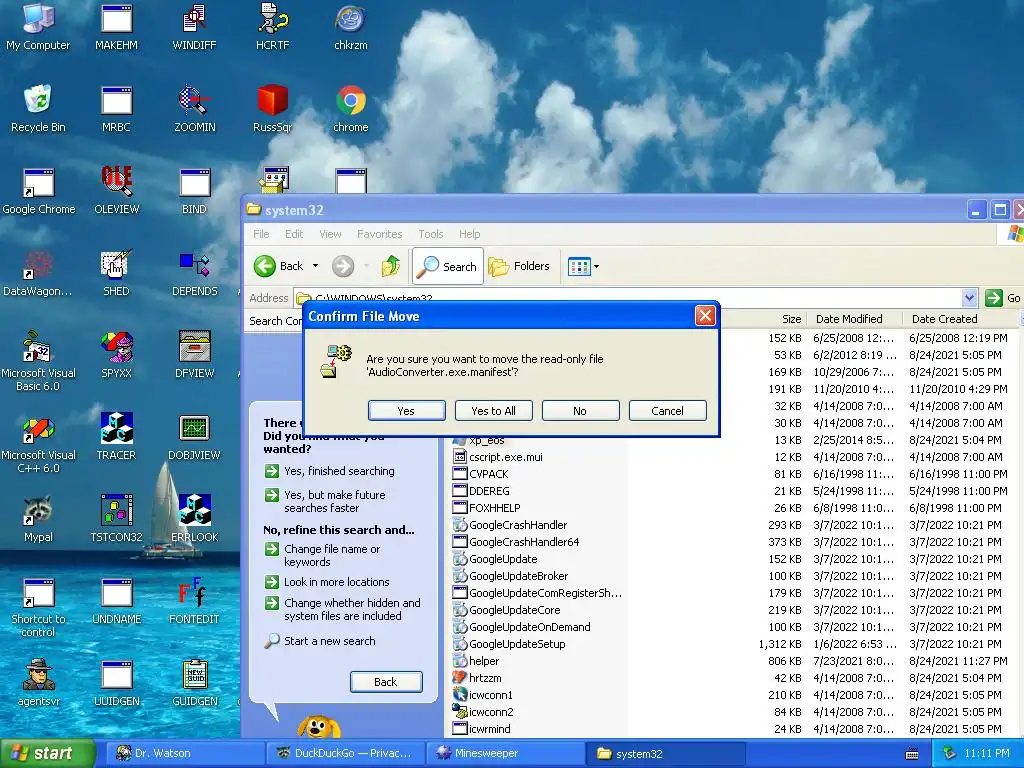Open the Views dropdown button
This screenshot has height=768, width=1024.
583,266
